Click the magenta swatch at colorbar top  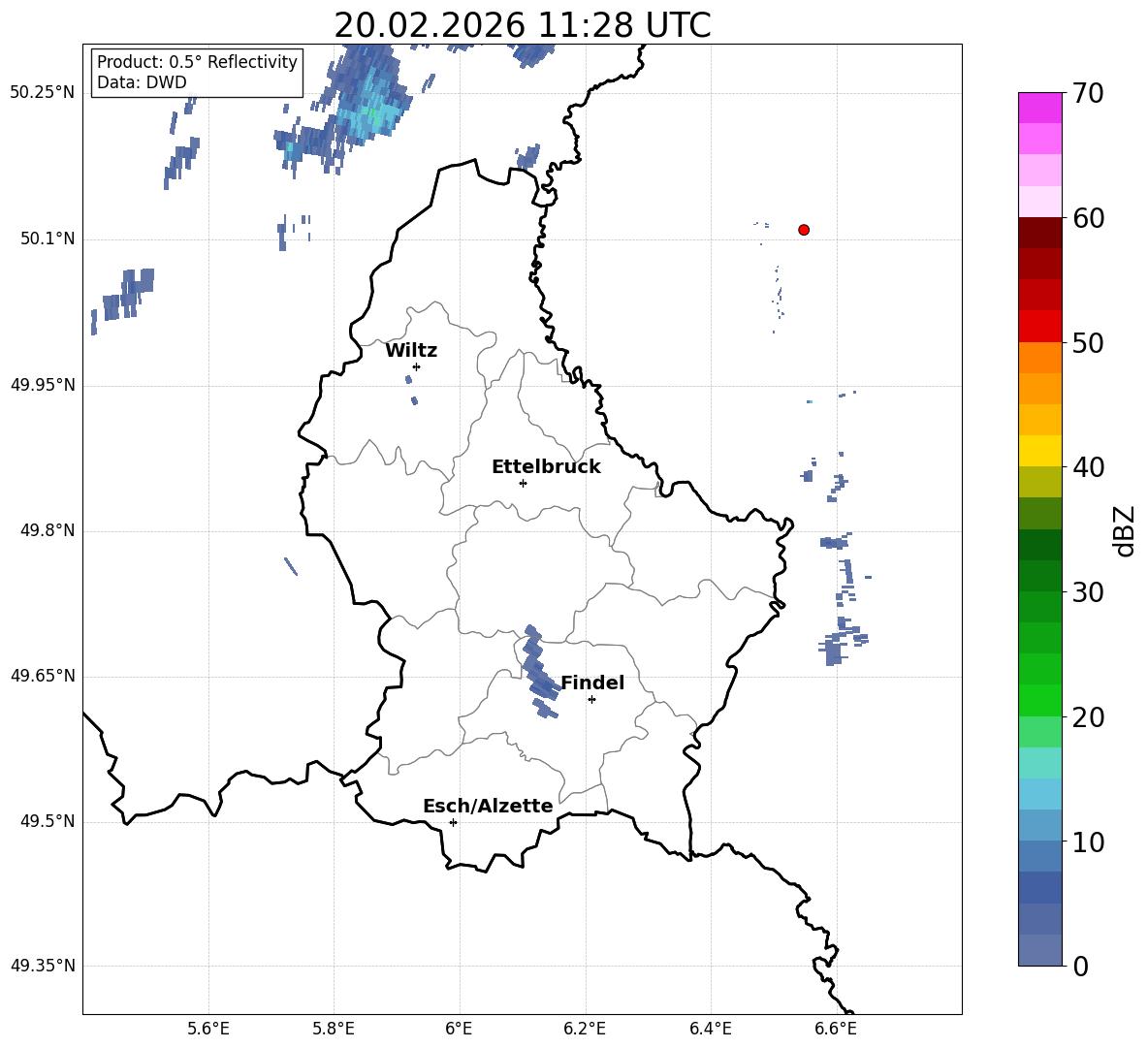(x=1040, y=108)
